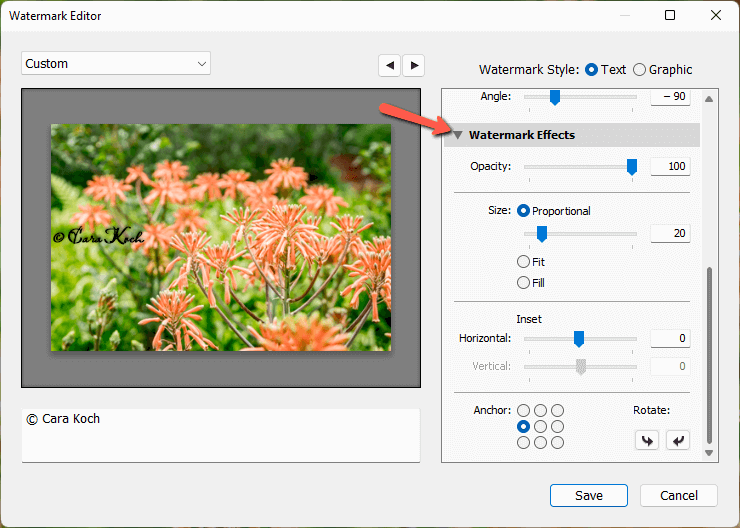The height and width of the screenshot is (528, 740).
Task: Show the previous photo with left arrow
Action: 389,65
